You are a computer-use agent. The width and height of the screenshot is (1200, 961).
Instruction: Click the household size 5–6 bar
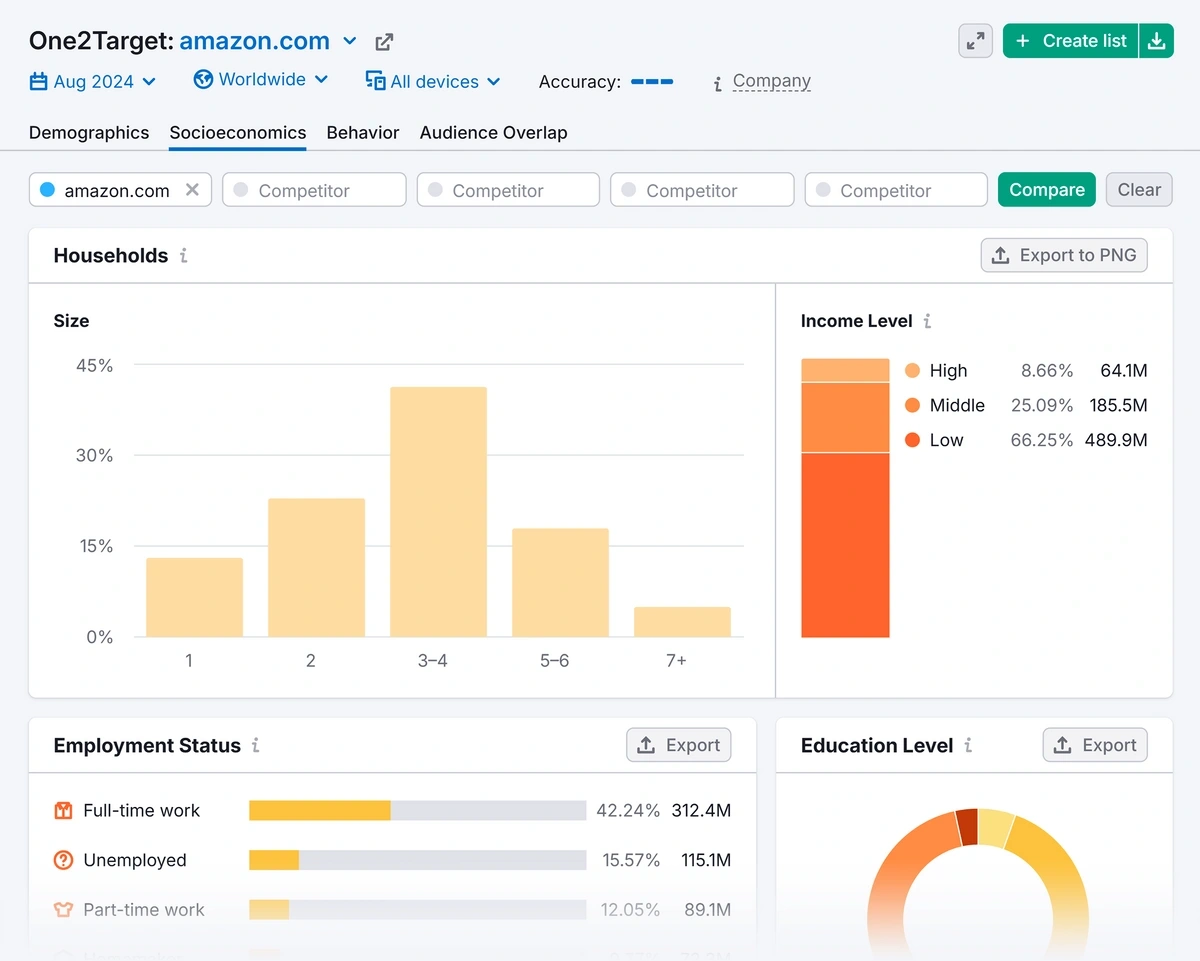tap(560, 583)
